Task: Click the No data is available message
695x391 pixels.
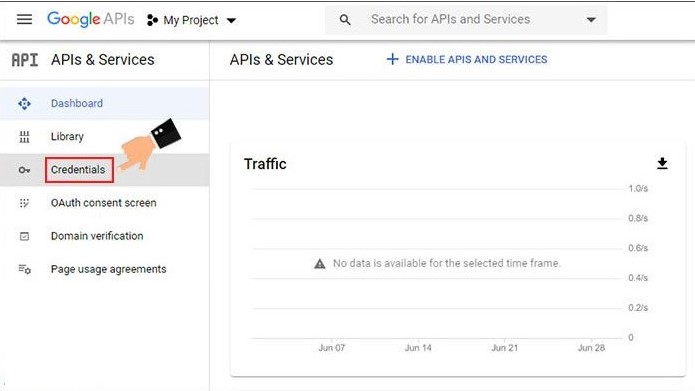Action: (x=447, y=263)
